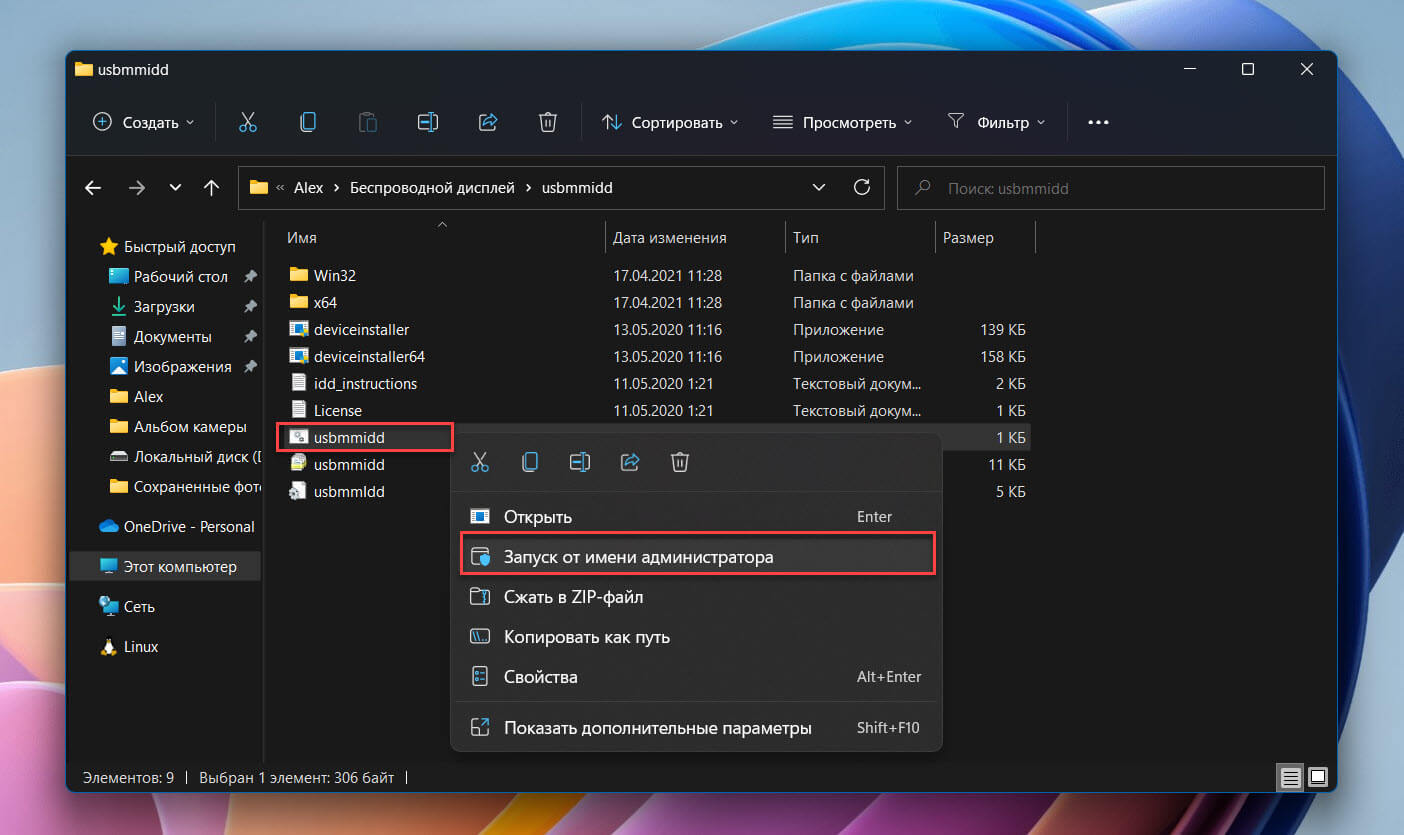
Task: Click the Поиск: usbmmidd search field
Action: coord(1111,187)
